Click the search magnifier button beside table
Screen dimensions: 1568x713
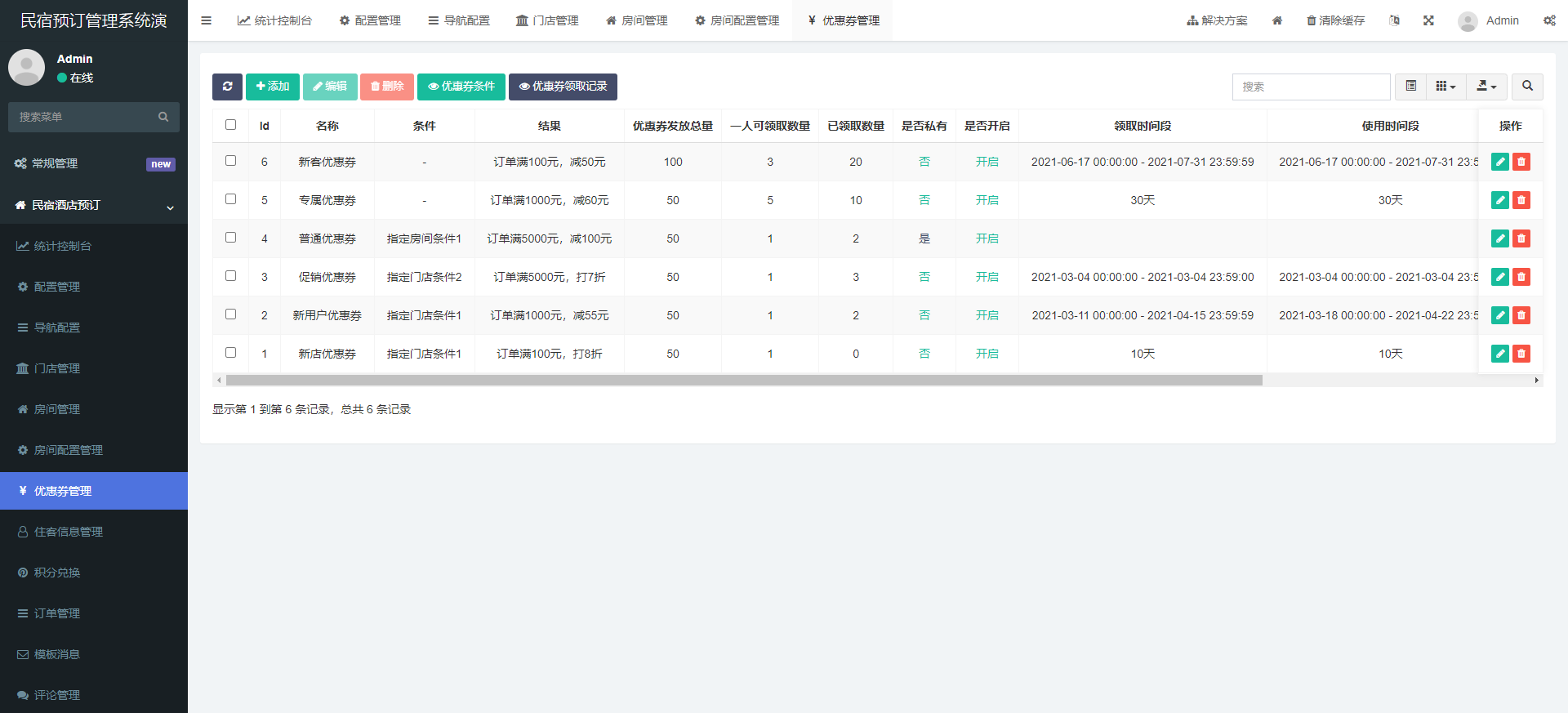[x=1527, y=87]
